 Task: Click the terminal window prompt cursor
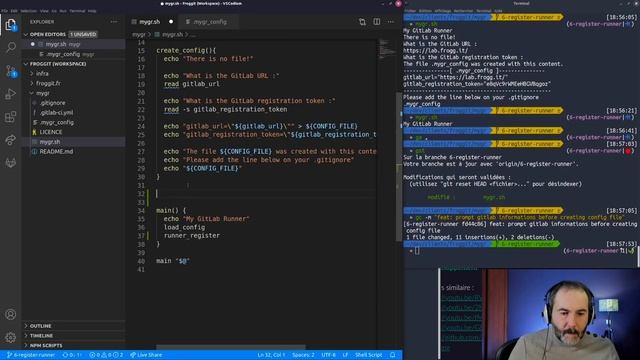[417, 251]
